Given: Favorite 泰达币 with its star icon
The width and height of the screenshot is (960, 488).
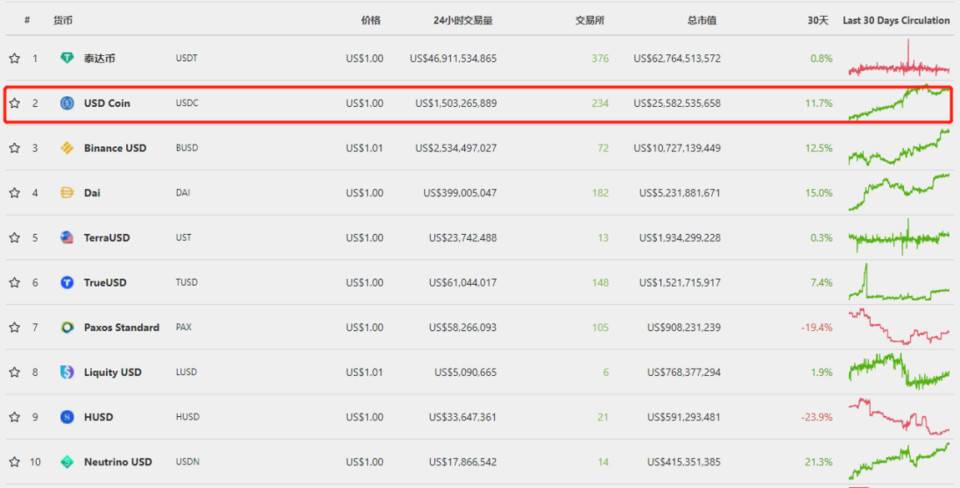Looking at the screenshot, I should [15, 58].
